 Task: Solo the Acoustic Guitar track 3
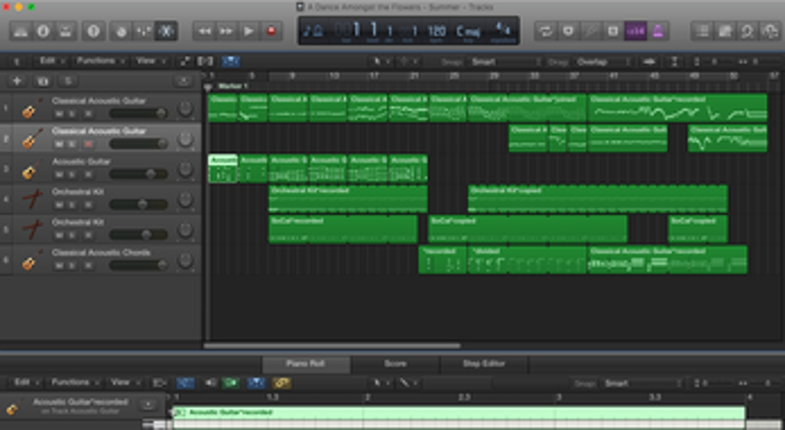(72, 175)
